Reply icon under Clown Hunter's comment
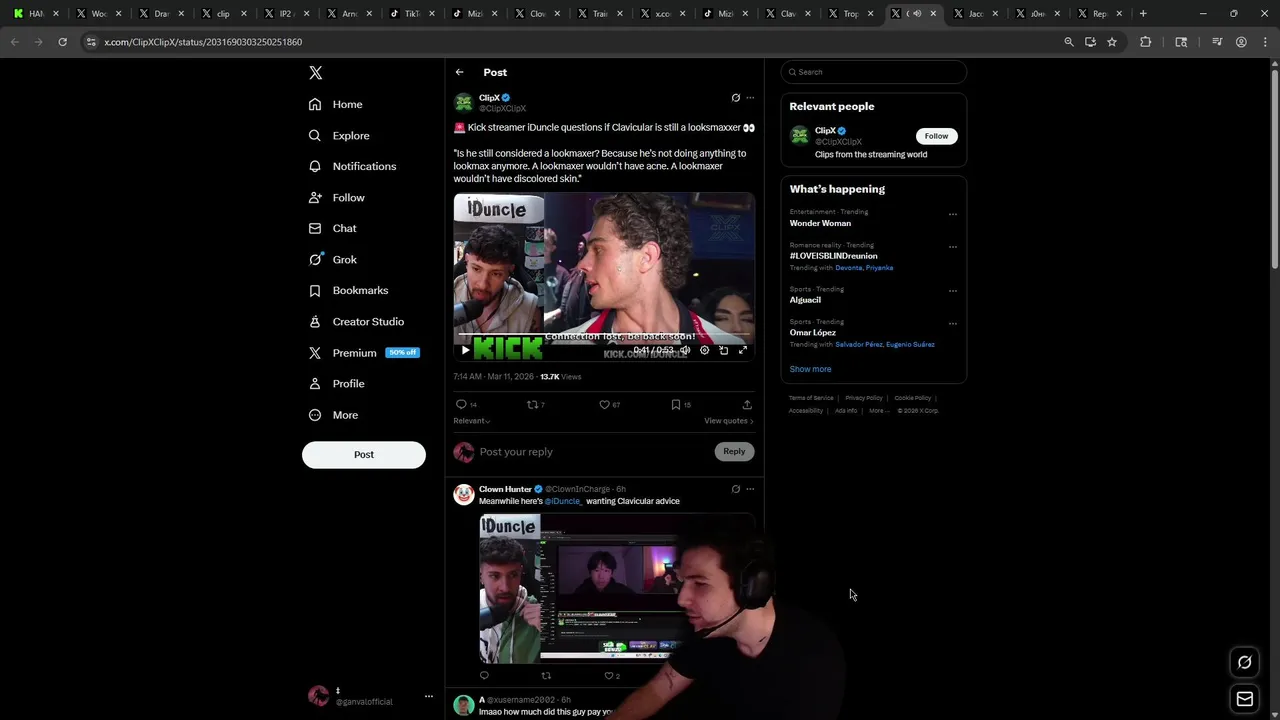The width and height of the screenshot is (1280, 720). [484, 676]
